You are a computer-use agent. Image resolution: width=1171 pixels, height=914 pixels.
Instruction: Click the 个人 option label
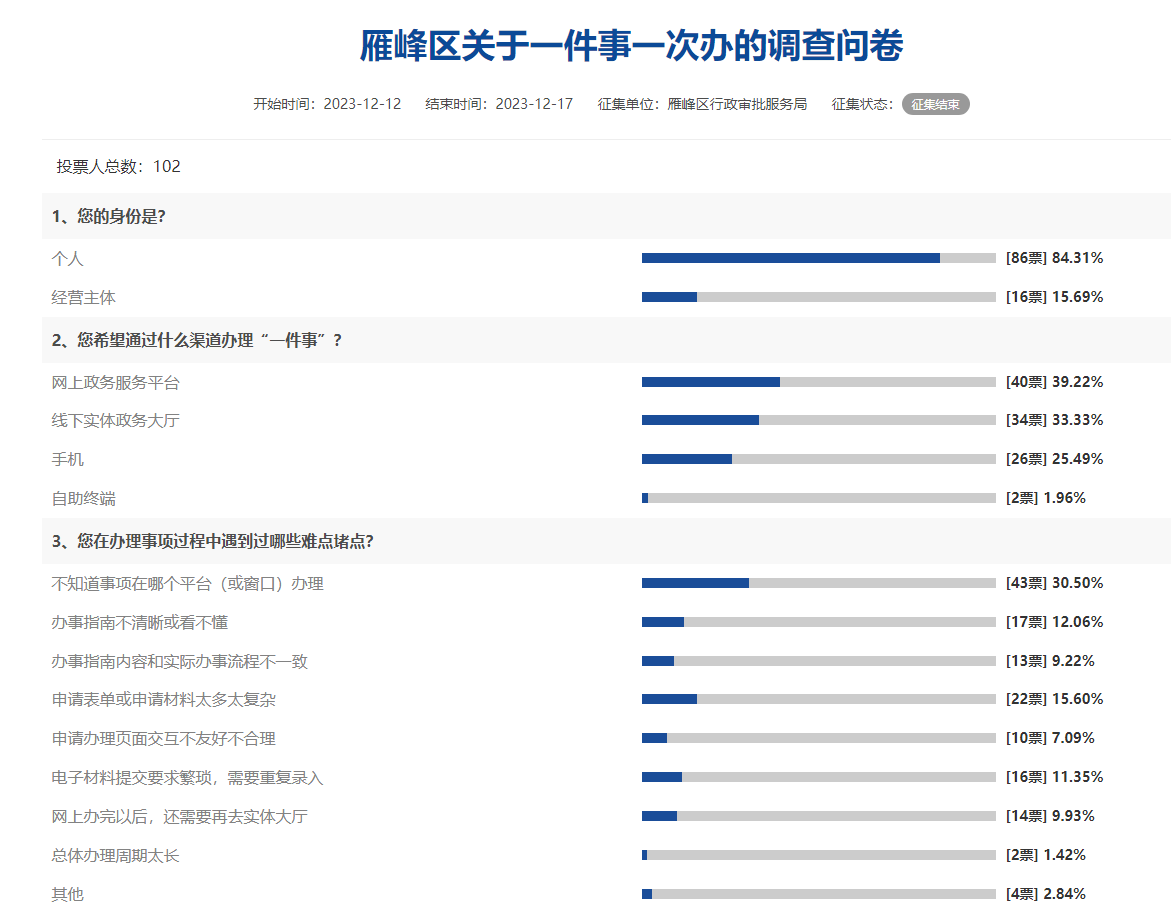[67, 258]
